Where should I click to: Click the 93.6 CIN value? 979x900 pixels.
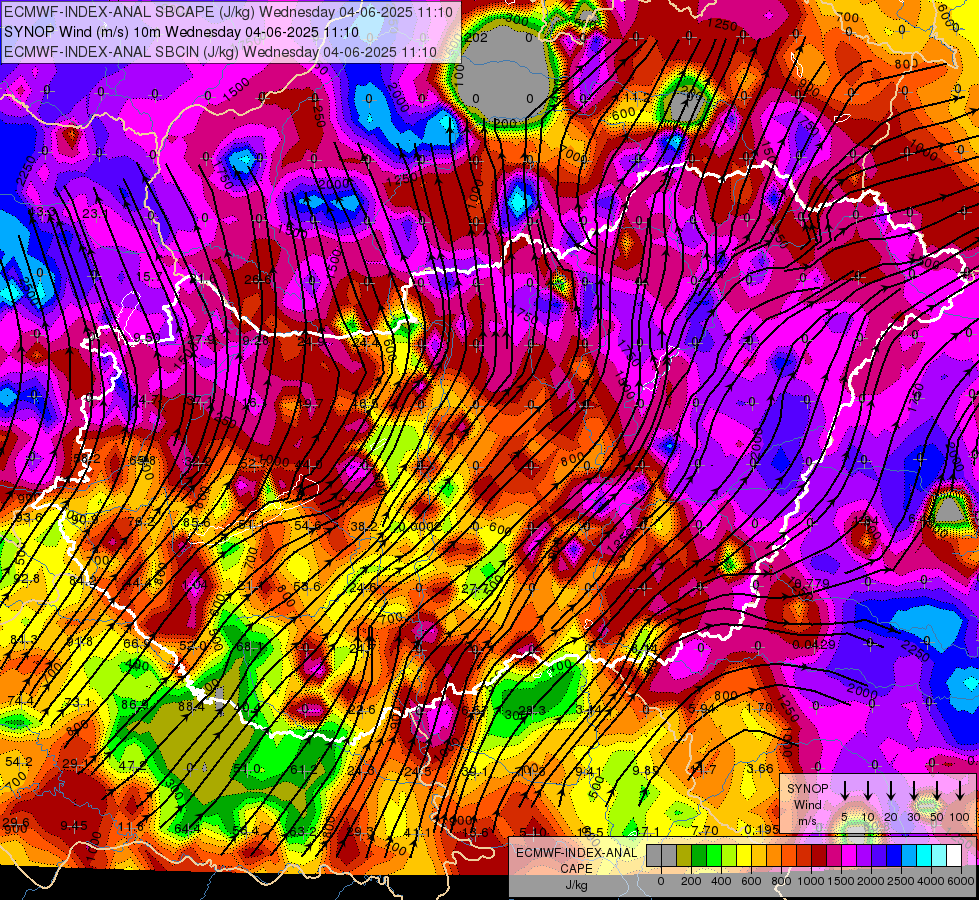point(29,518)
